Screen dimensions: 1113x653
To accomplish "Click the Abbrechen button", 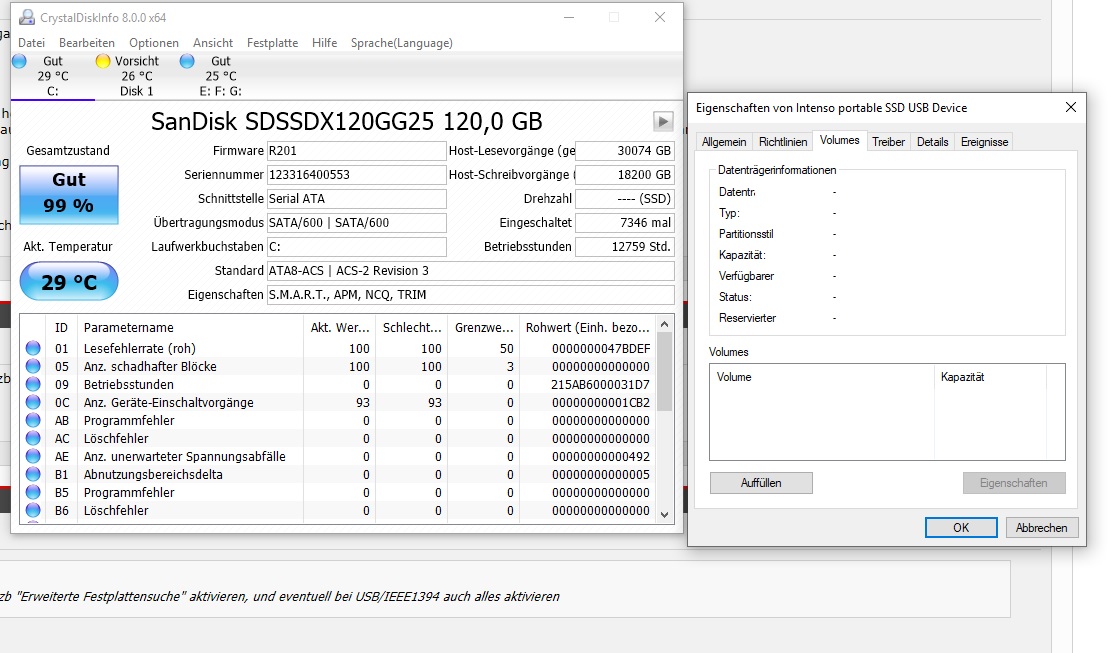I will pyautogui.click(x=1041, y=527).
